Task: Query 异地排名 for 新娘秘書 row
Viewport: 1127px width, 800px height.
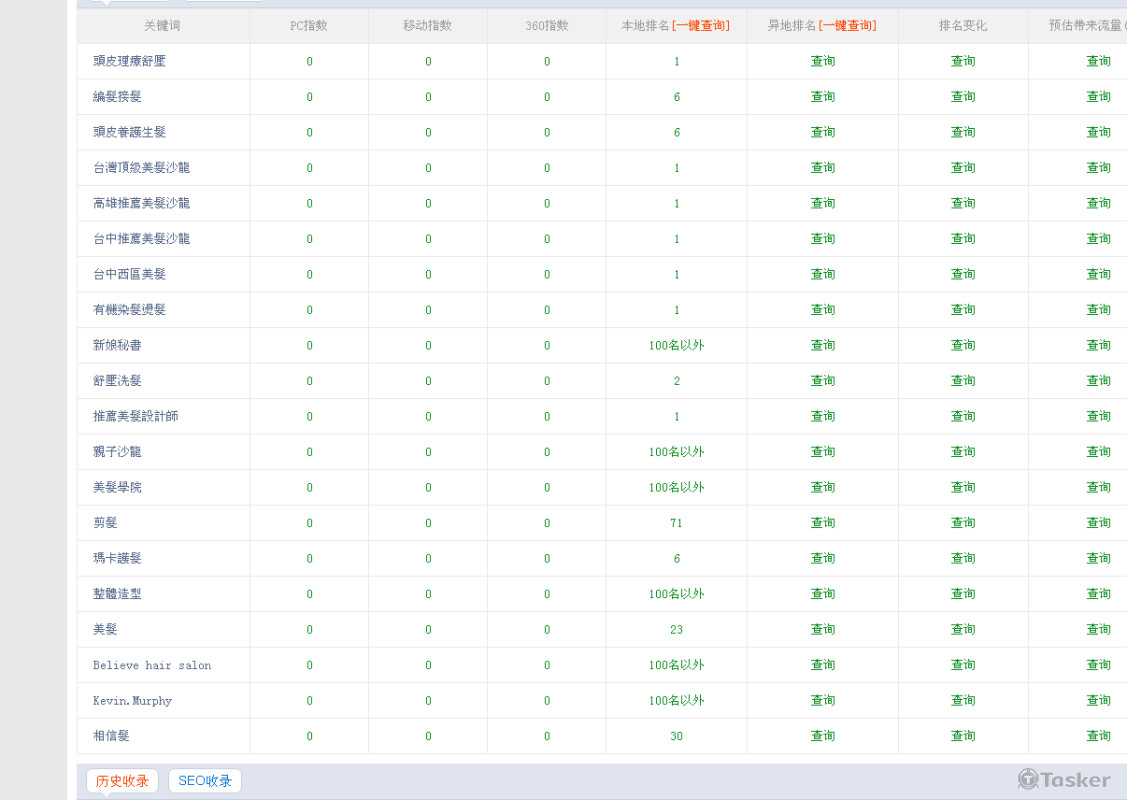Action: pyautogui.click(x=822, y=345)
